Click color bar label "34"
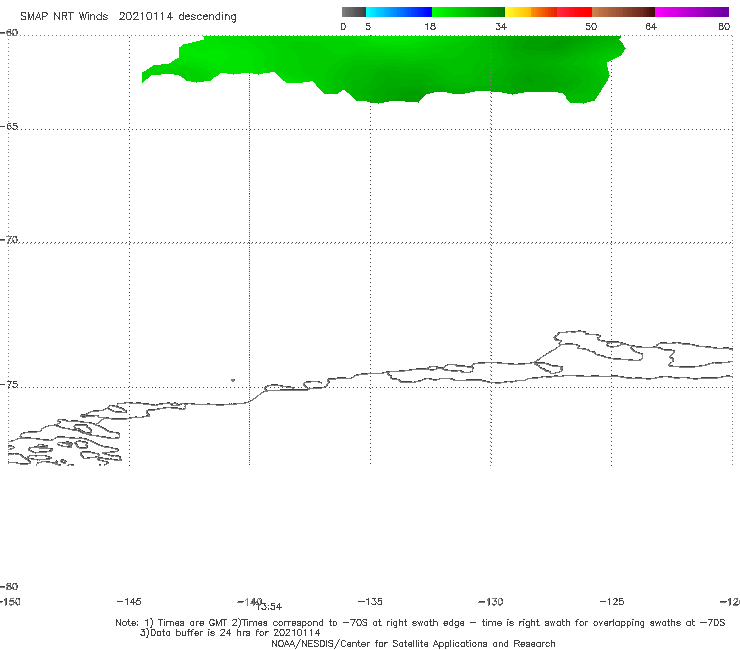This screenshot has width=740, height=650. (501, 26)
